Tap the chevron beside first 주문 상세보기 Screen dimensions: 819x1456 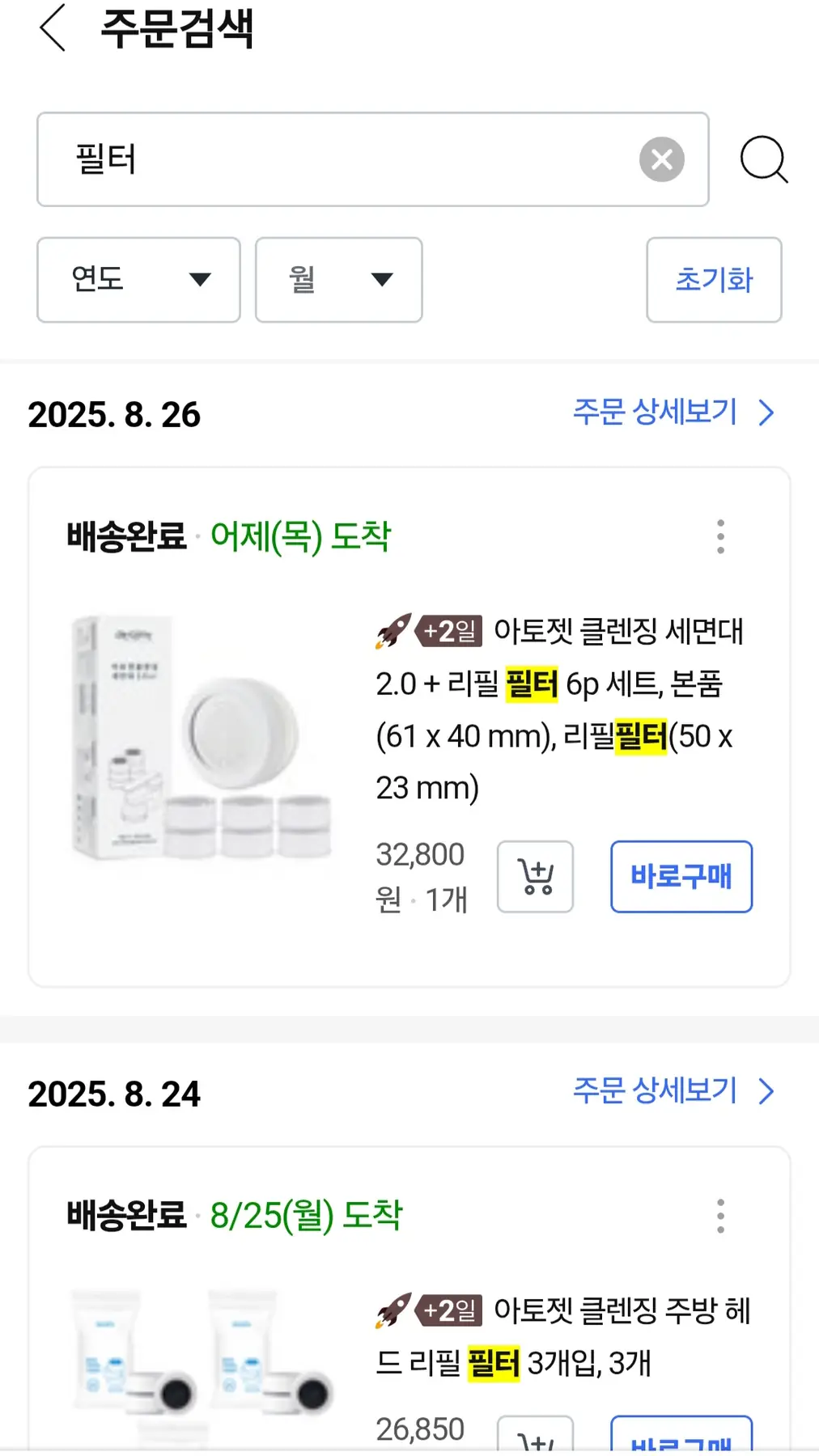pos(766,413)
